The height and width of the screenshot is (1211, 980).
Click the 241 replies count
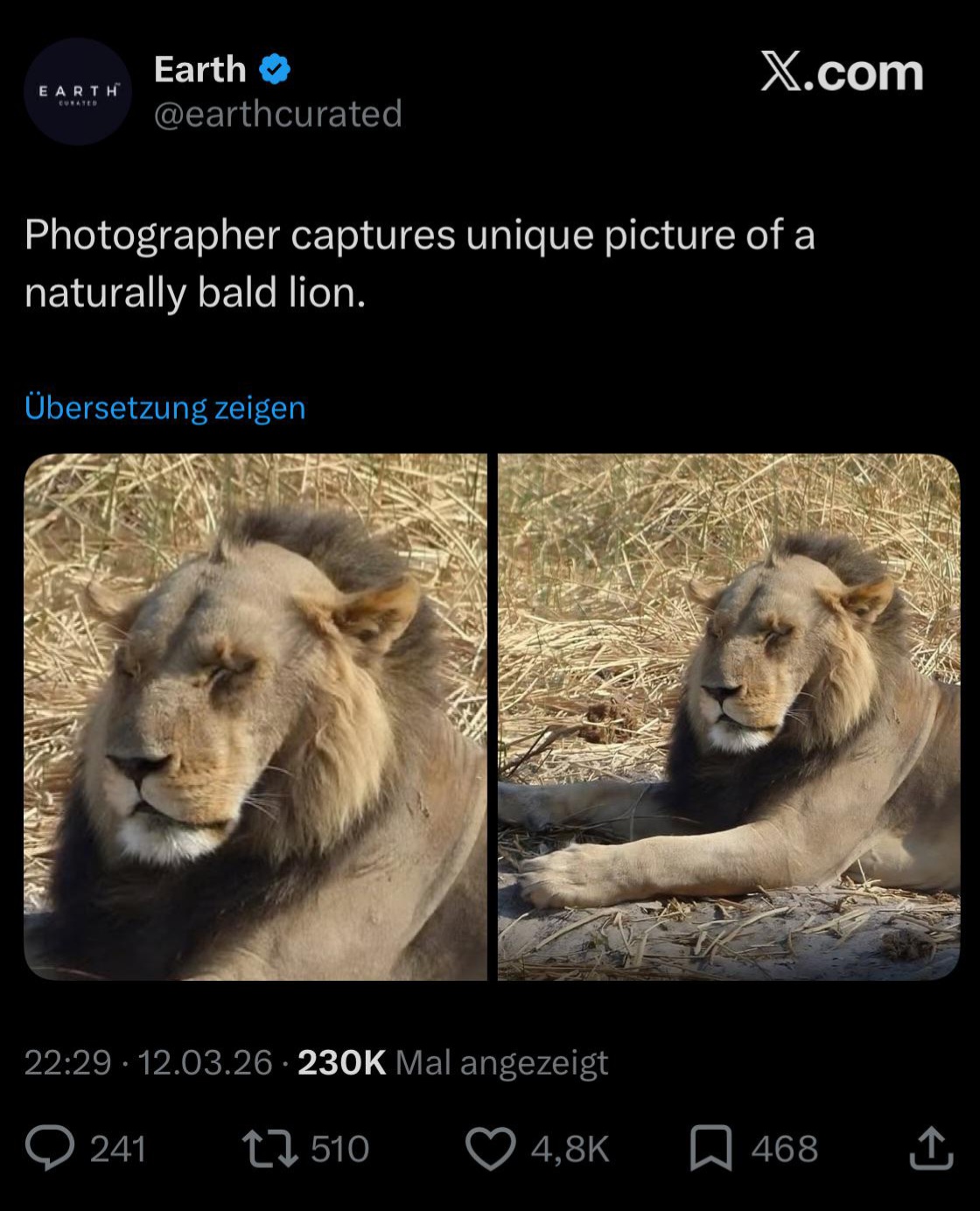(118, 1149)
